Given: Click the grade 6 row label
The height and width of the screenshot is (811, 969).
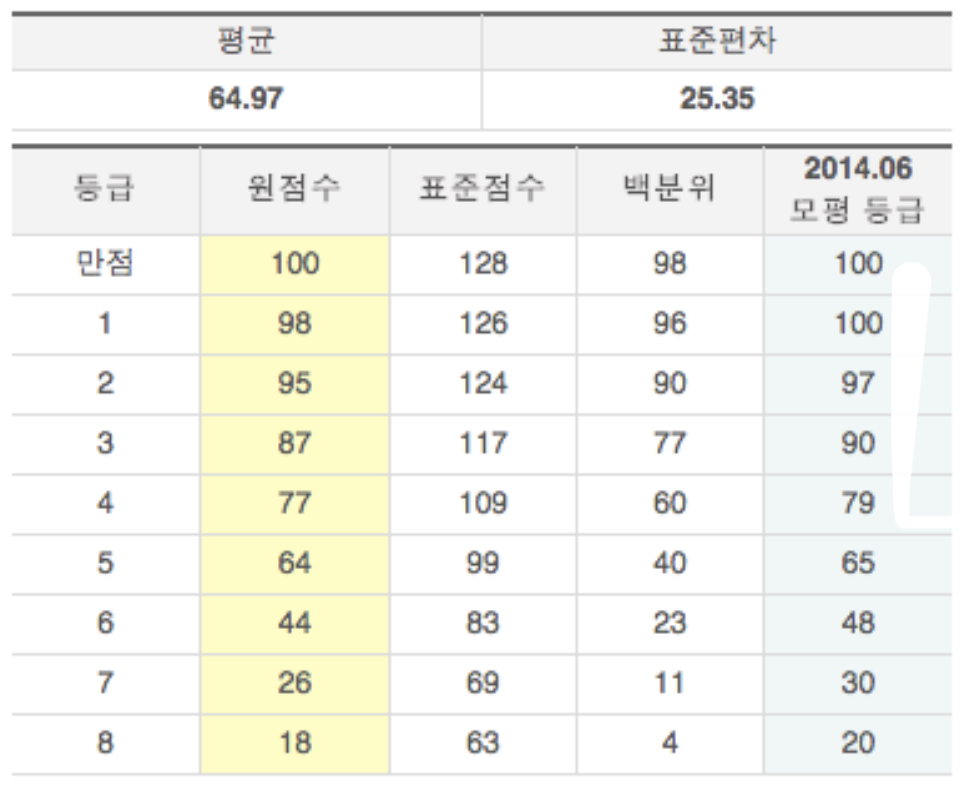Looking at the screenshot, I should coord(105,624).
